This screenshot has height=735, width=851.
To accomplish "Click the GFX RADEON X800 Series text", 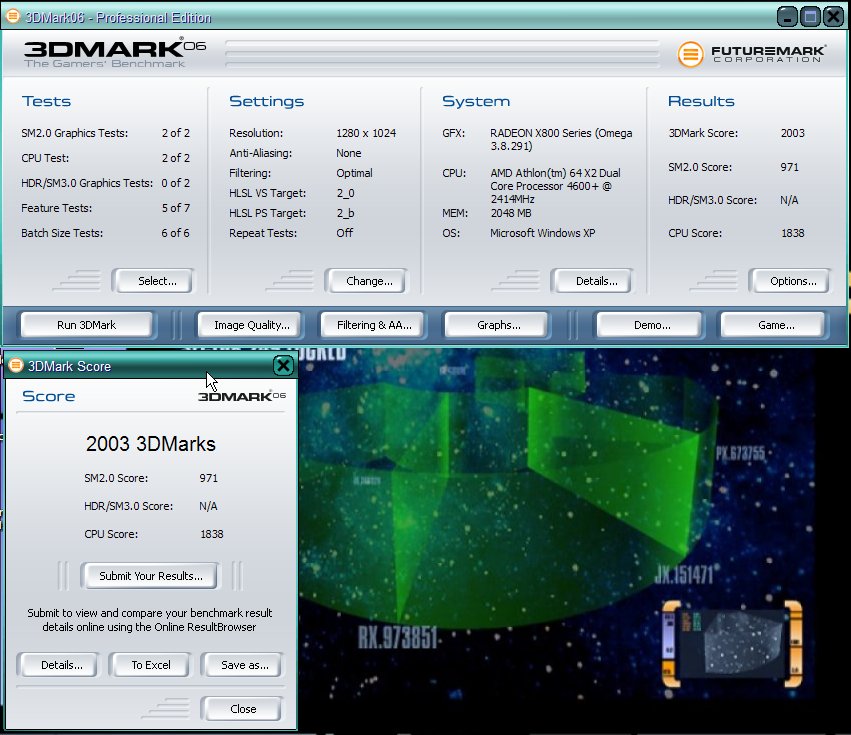I will 561,140.
